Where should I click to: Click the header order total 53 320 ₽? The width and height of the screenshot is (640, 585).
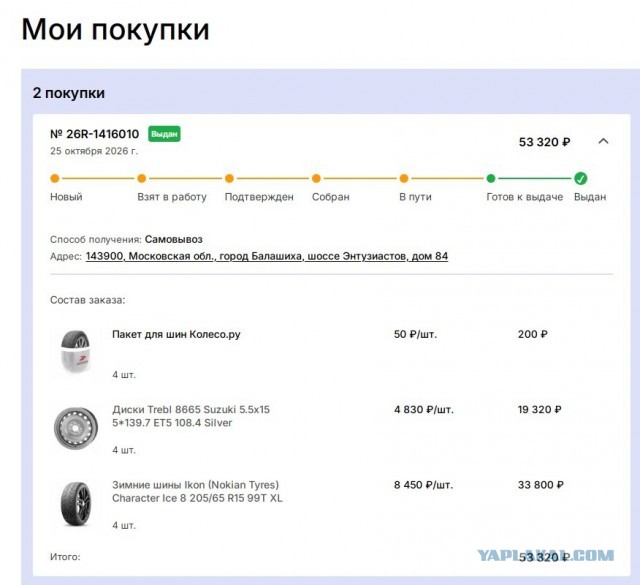click(544, 142)
